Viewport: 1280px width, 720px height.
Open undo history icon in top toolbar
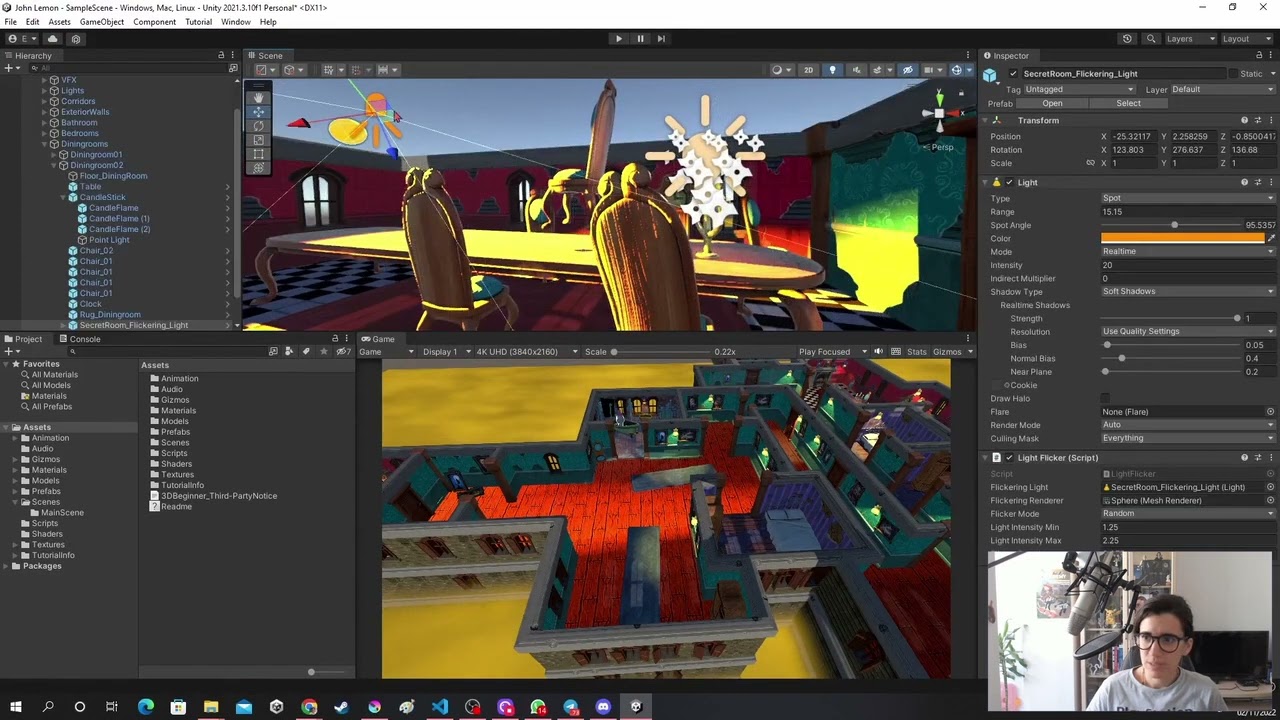[x=1127, y=39]
